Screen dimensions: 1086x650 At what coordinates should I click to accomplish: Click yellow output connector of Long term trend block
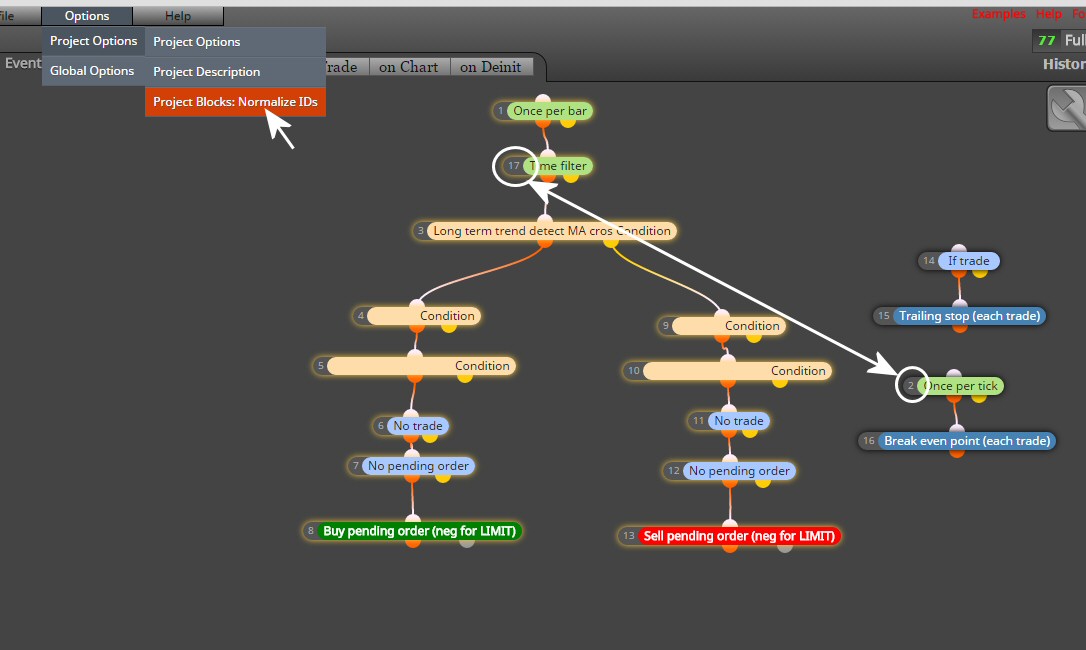(x=610, y=243)
